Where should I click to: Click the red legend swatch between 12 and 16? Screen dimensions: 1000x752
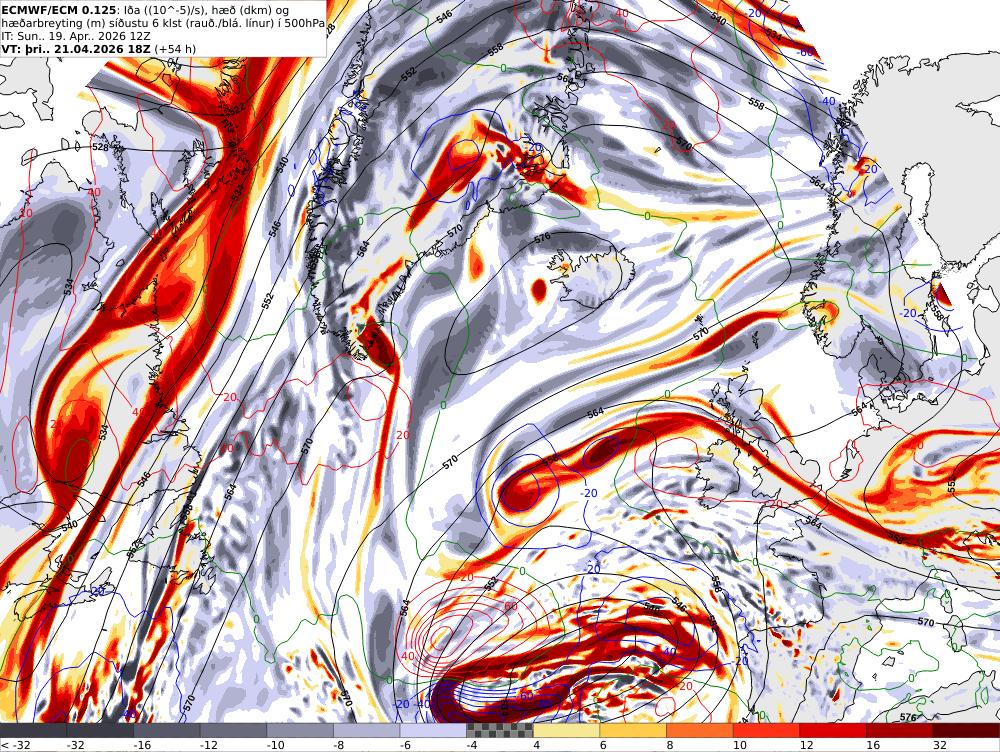pyautogui.click(x=833, y=730)
